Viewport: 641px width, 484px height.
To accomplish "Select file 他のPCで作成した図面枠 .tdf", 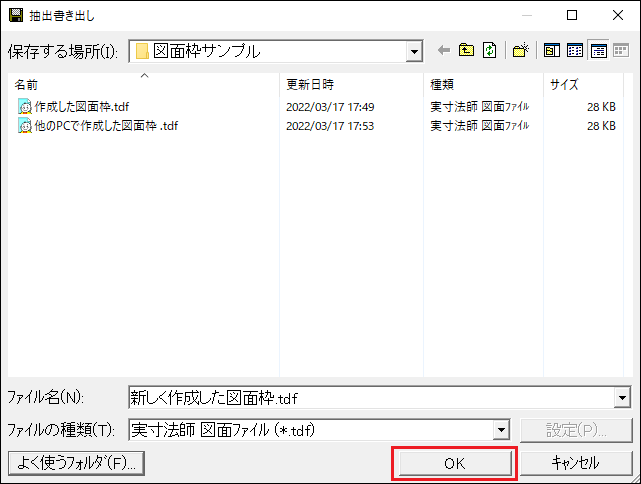I will pos(106,125).
